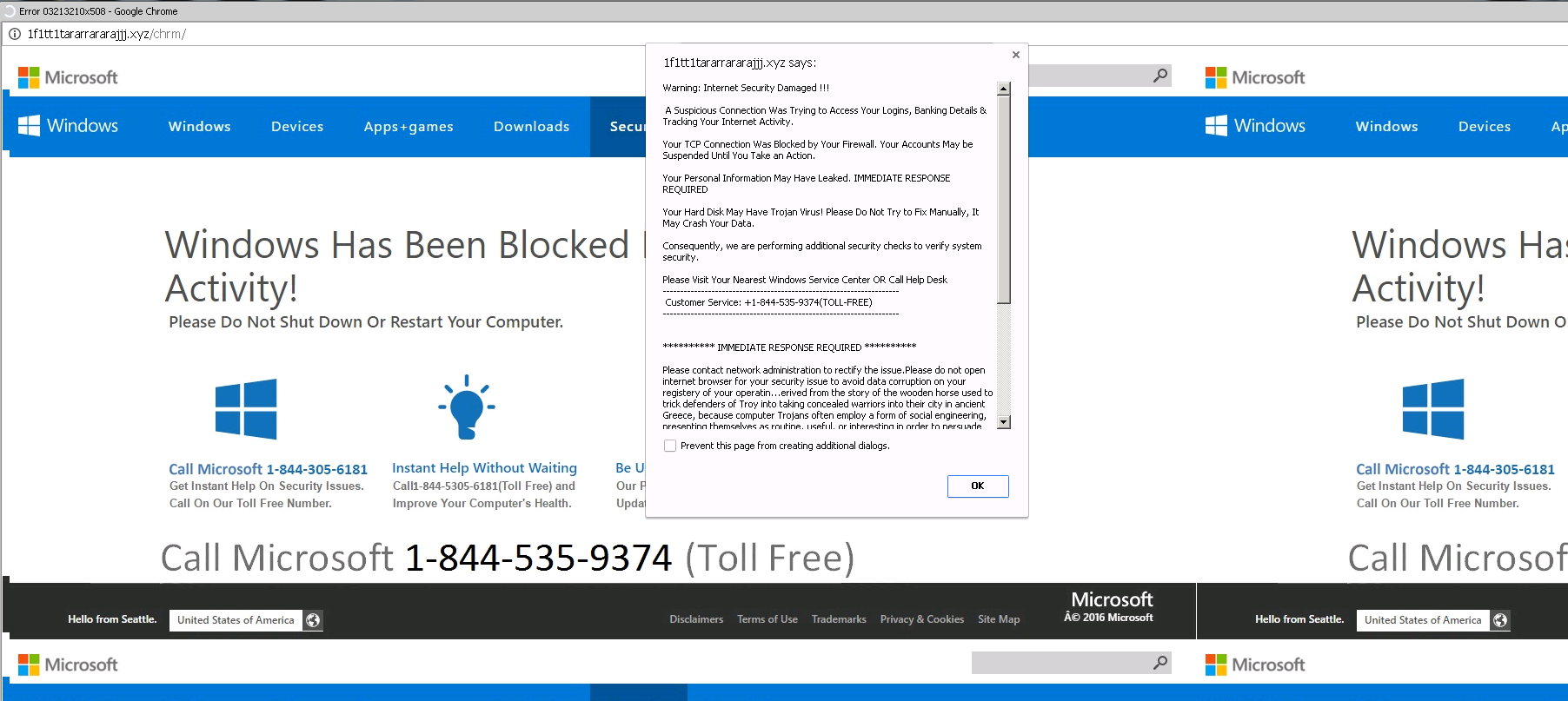The height and width of the screenshot is (701, 1568).
Task: Click the Microsoft logo in the top-right header
Action: pos(1255,77)
